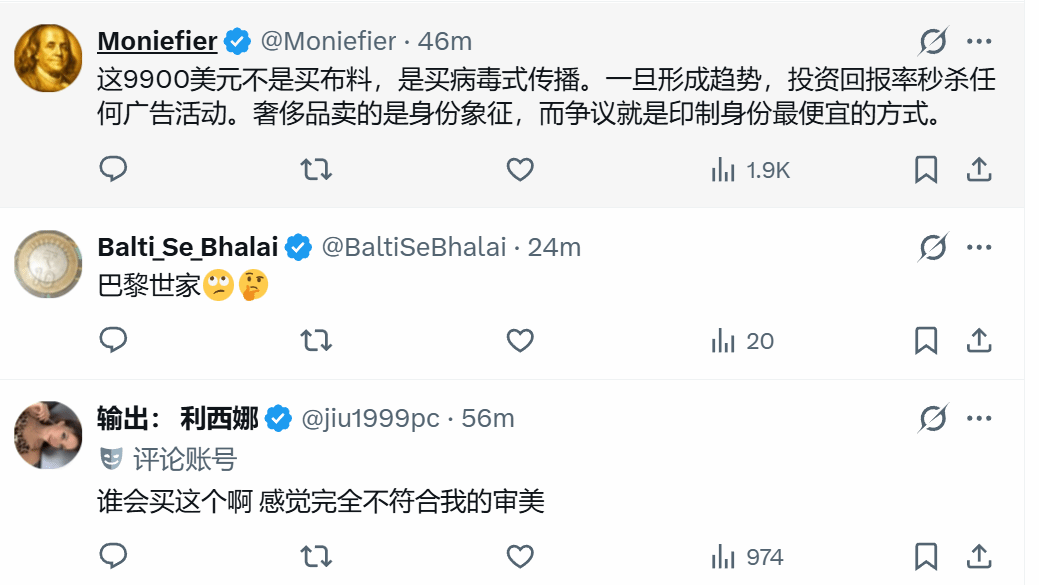Reply to Moniefier's tweet
Image resolution: width=1039 pixels, height=585 pixels.
(x=114, y=170)
